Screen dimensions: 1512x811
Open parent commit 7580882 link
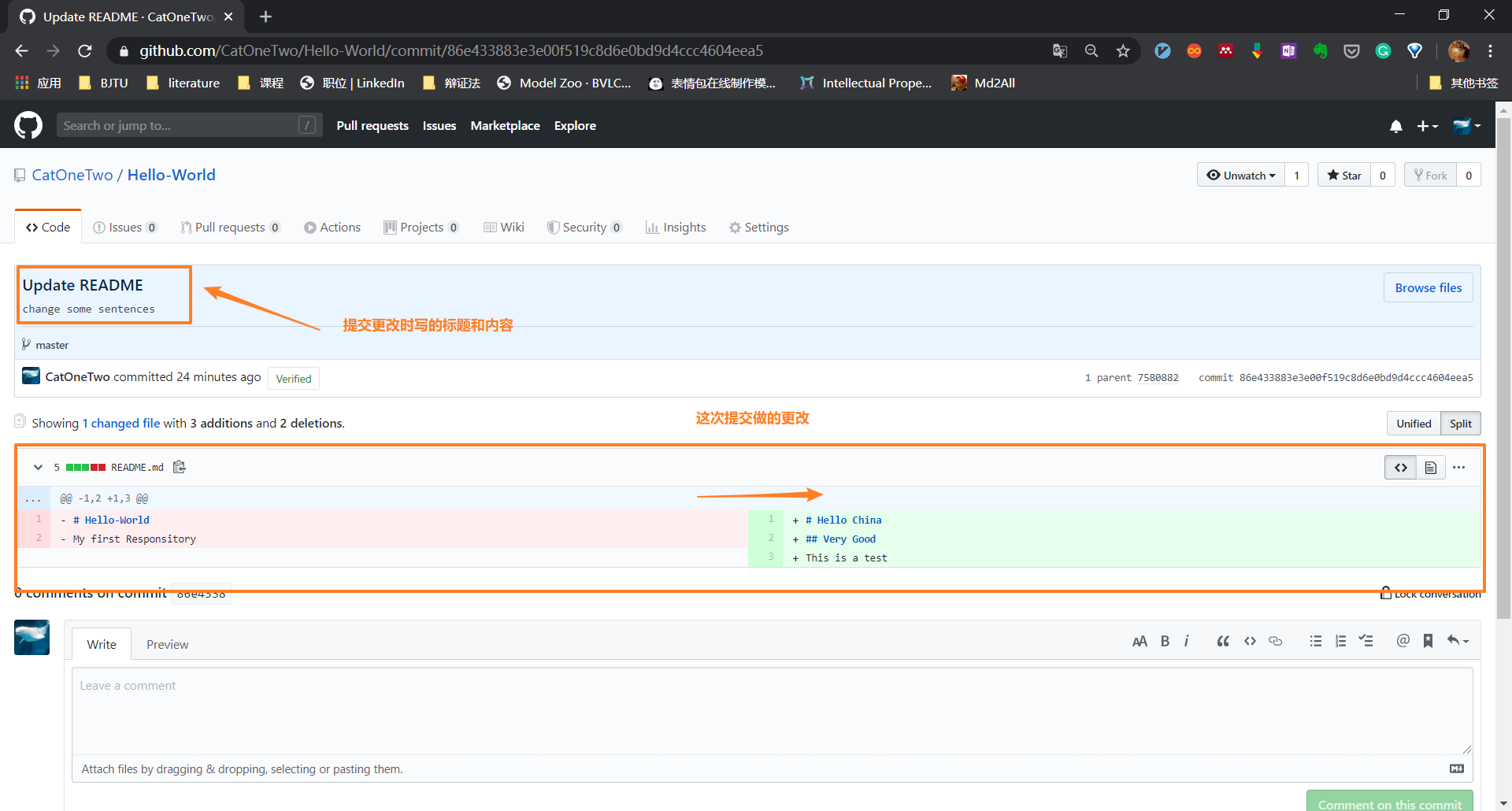[1158, 378]
